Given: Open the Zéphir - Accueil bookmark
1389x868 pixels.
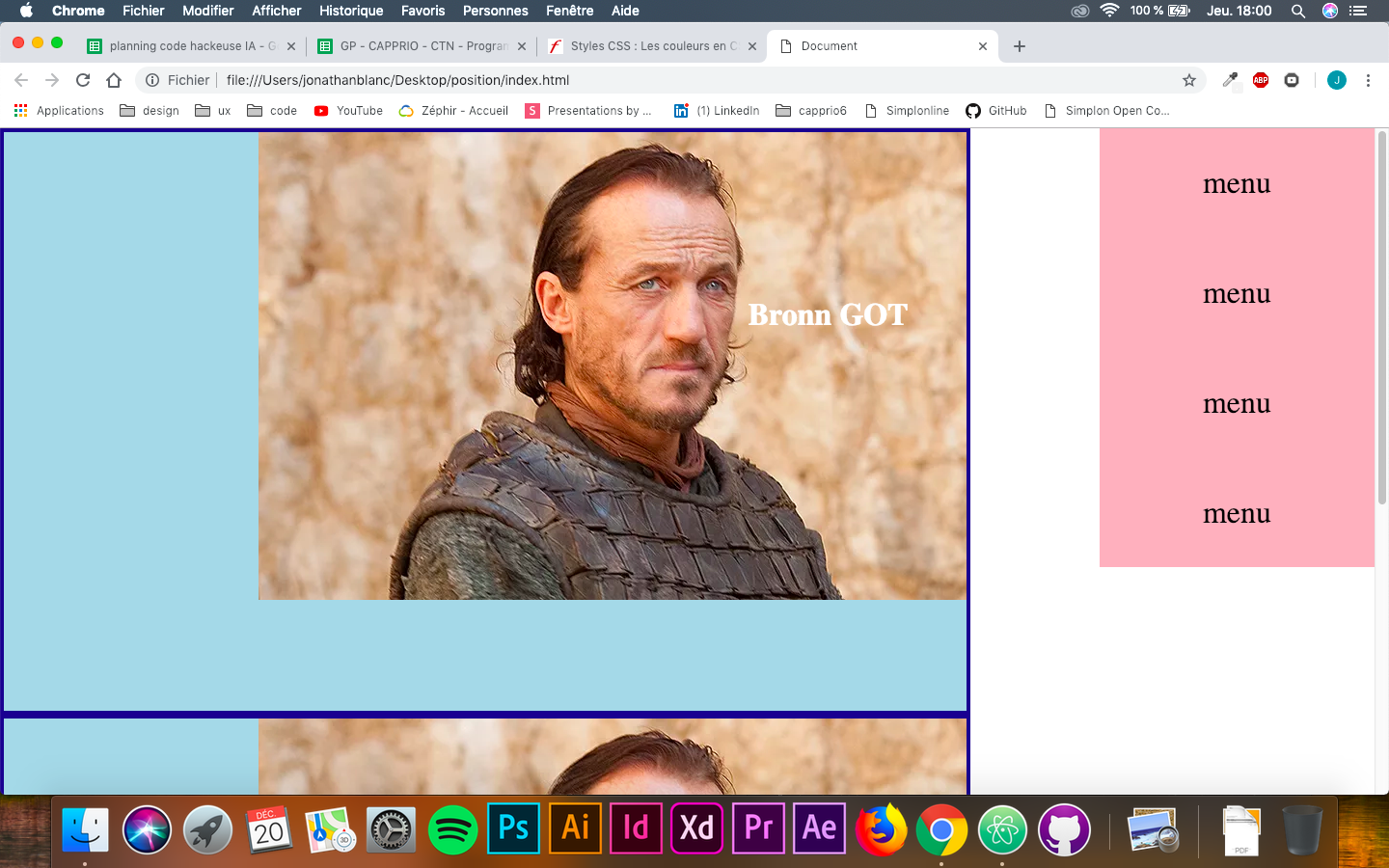Looking at the screenshot, I should [x=453, y=111].
